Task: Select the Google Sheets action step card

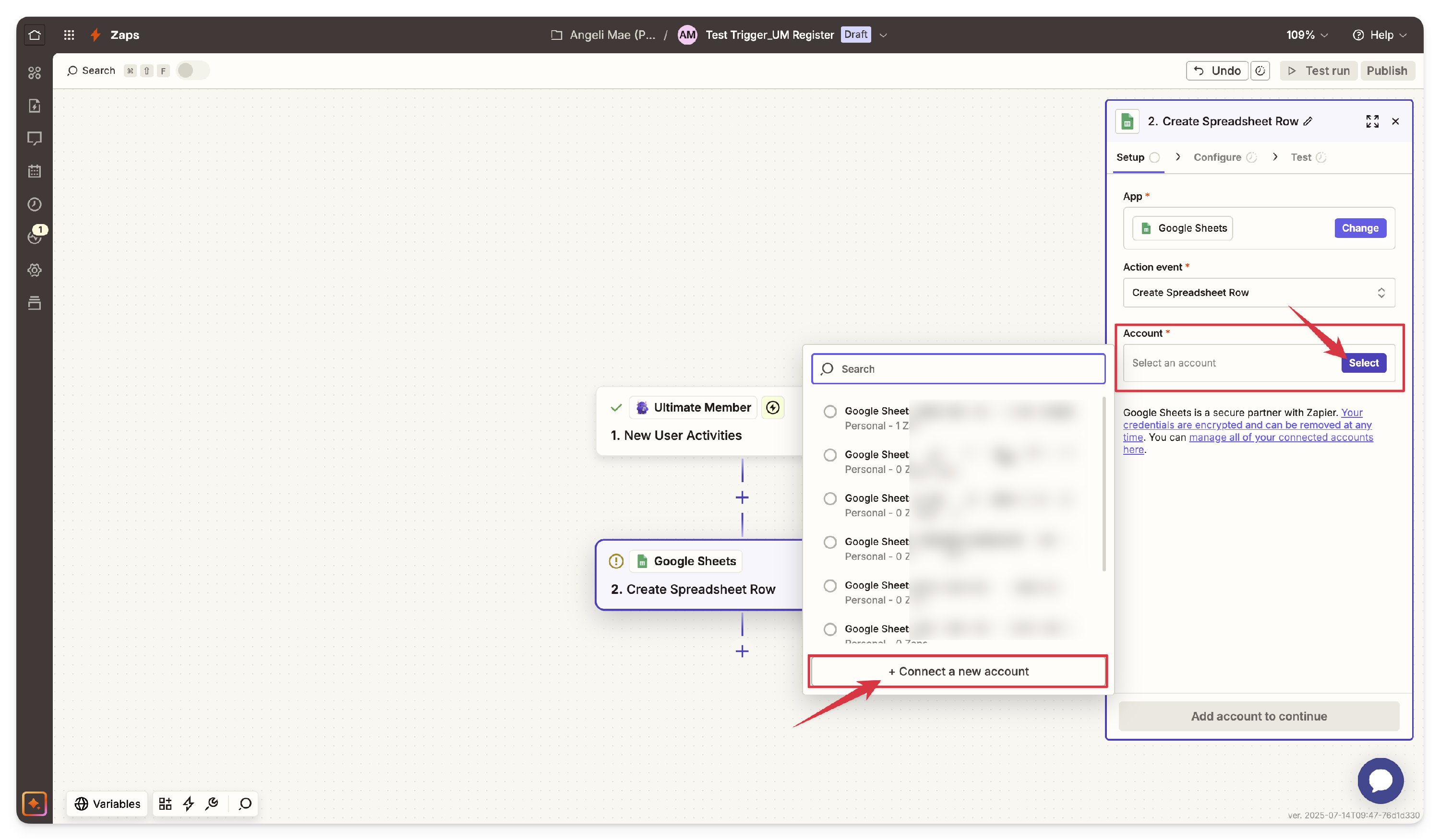Action: click(x=699, y=575)
